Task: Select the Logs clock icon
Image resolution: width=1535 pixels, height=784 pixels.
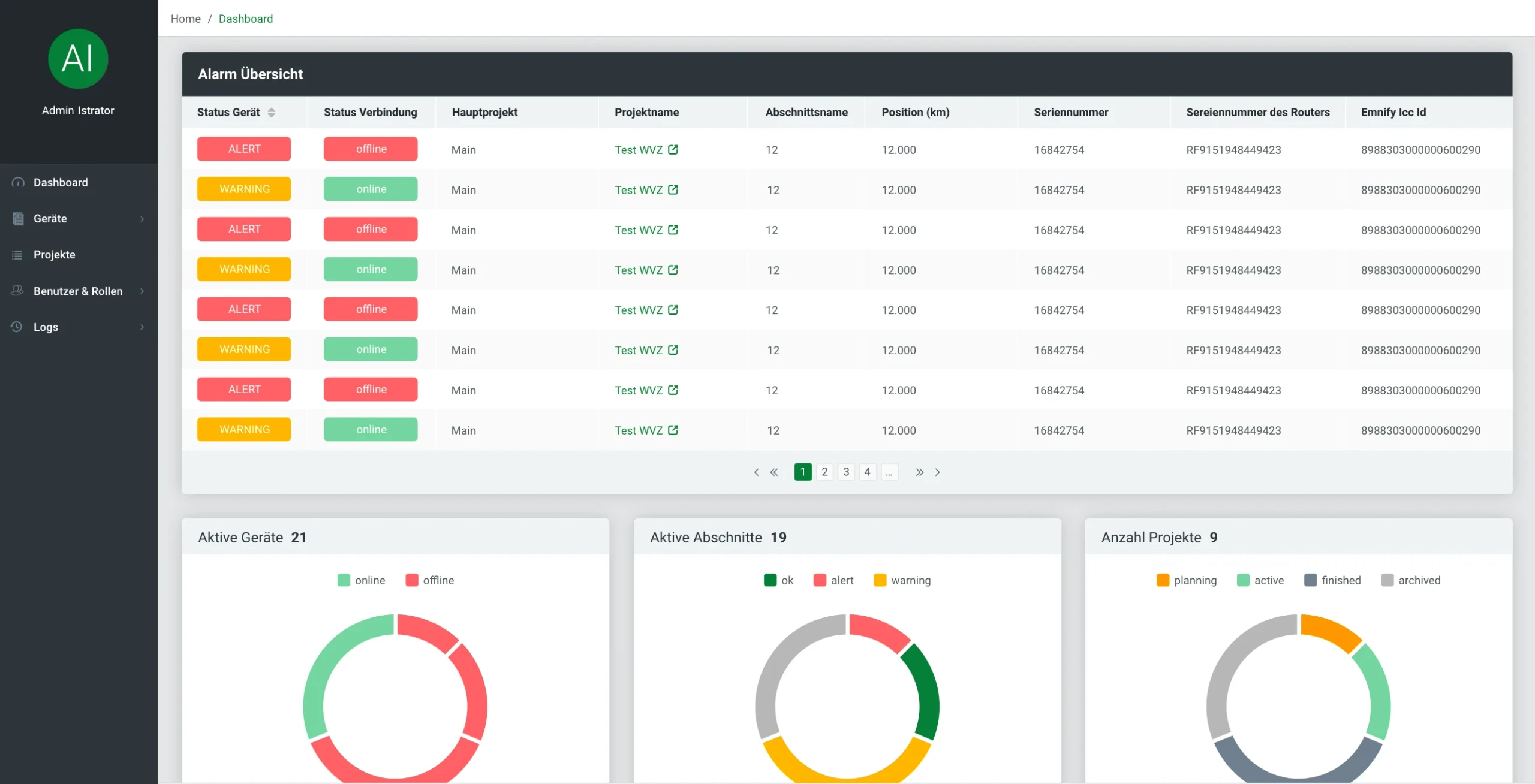Action: coord(17,327)
